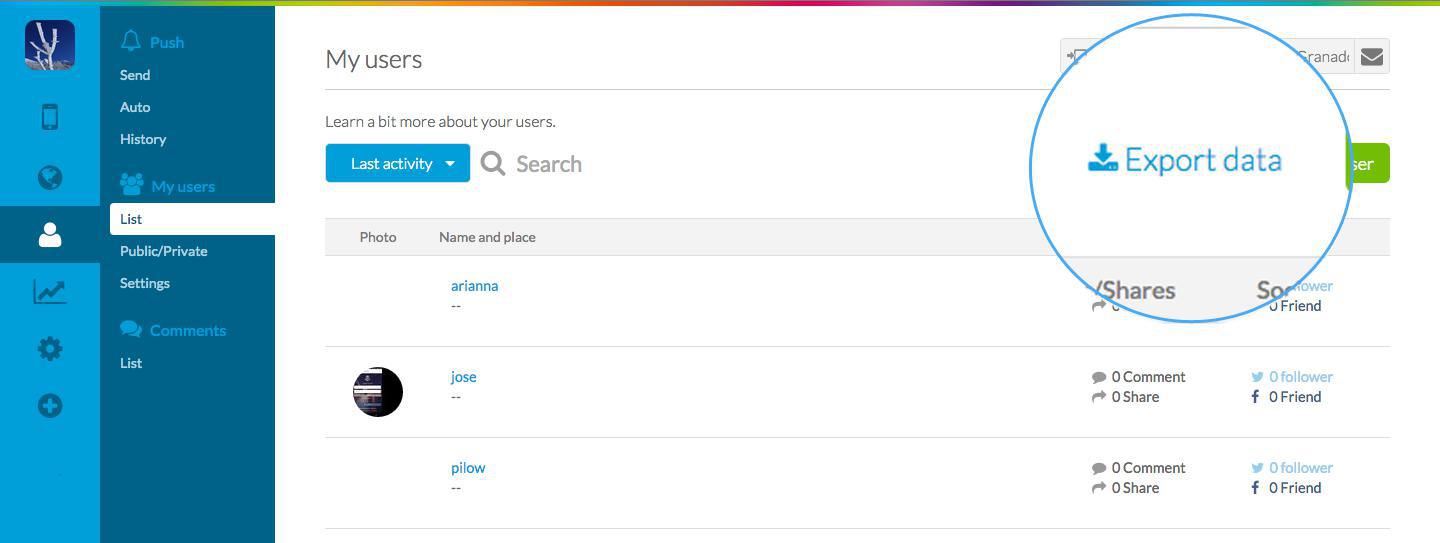Open the settings gear icon in sidebar

click(x=50, y=349)
